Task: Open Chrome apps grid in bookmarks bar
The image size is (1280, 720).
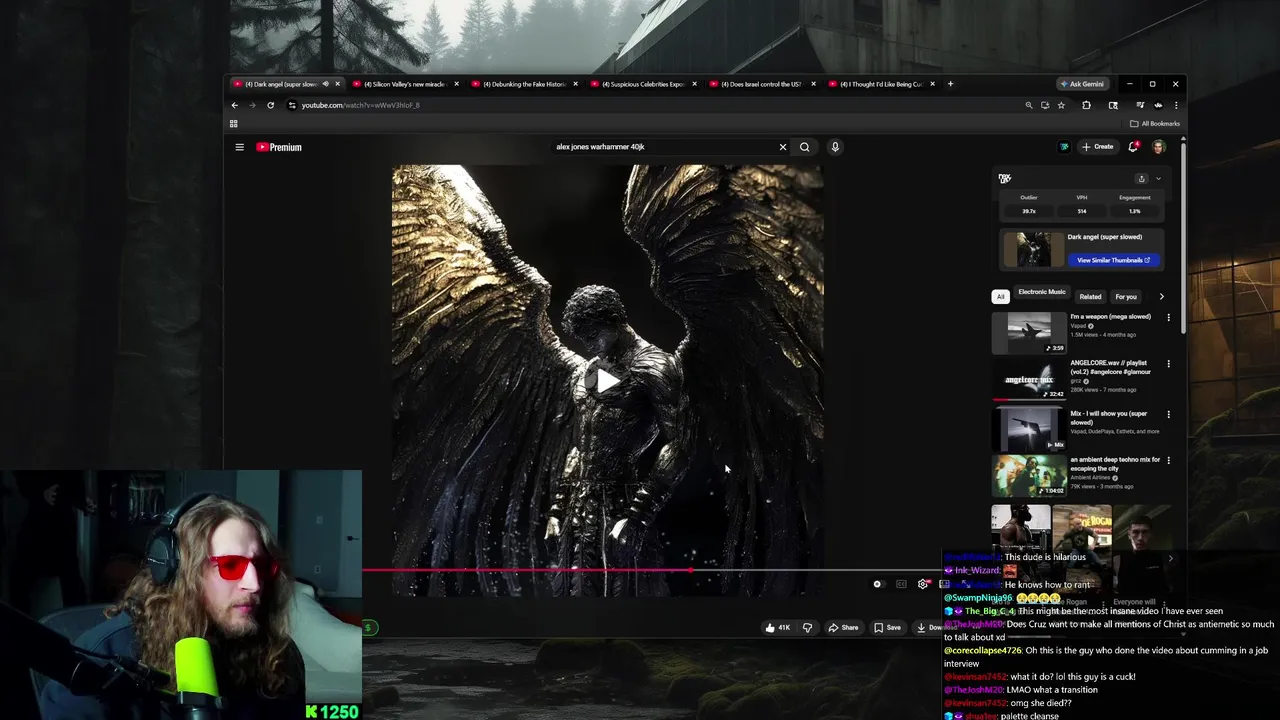Action: (234, 124)
